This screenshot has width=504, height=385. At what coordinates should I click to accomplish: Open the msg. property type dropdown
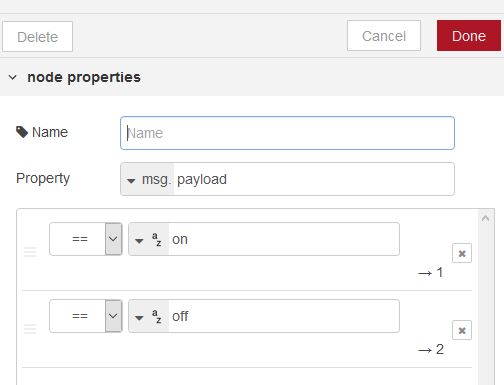[x=148, y=179]
